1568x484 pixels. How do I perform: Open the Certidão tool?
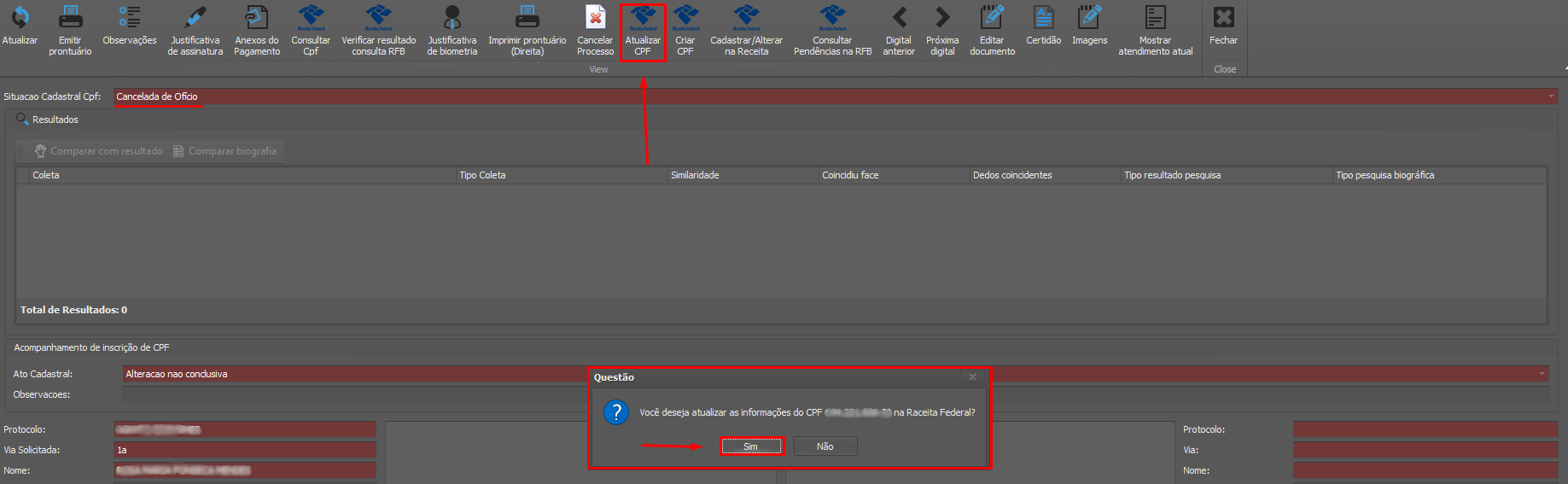coord(1044,26)
